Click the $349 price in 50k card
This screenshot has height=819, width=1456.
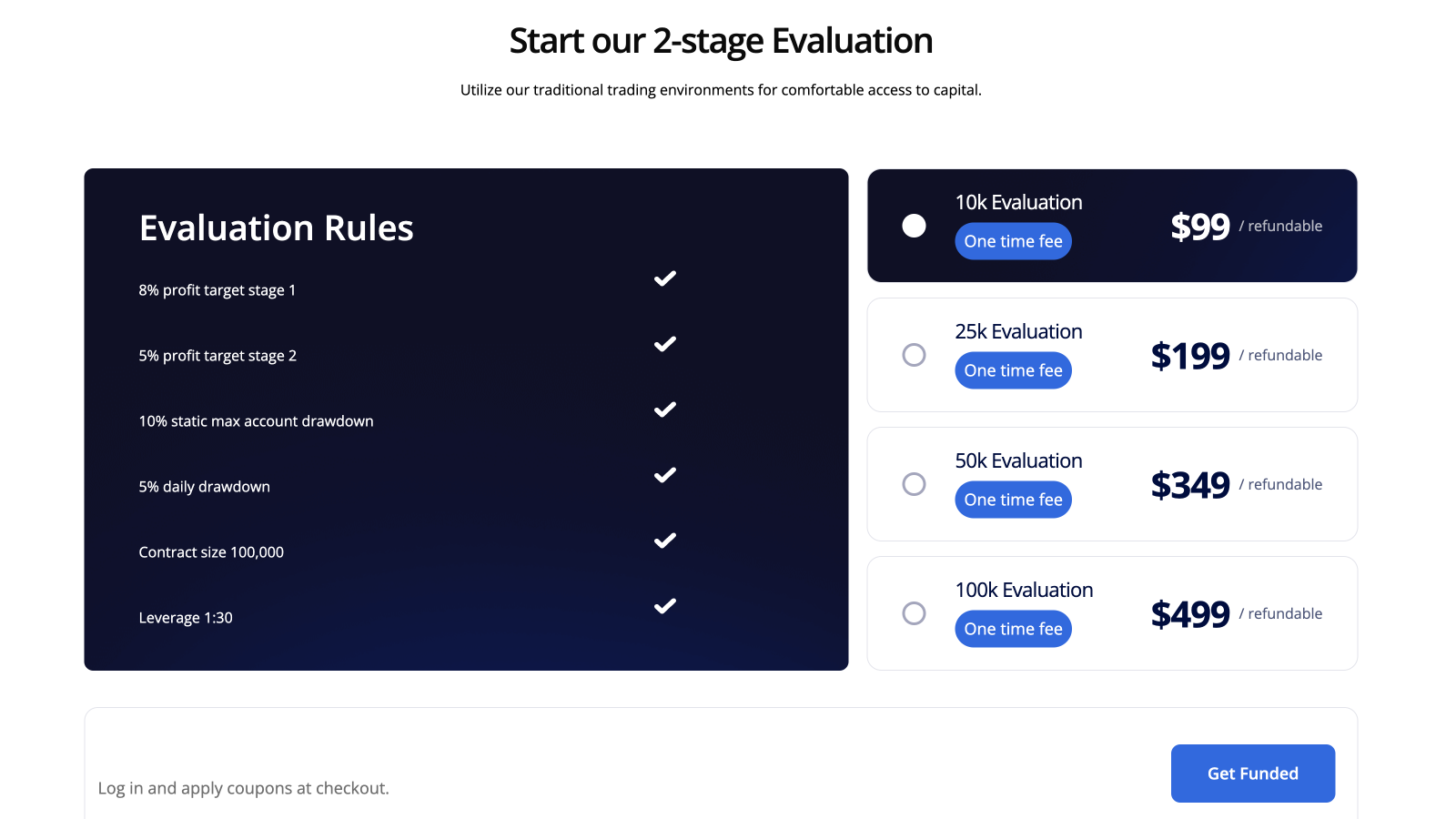(x=1190, y=485)
